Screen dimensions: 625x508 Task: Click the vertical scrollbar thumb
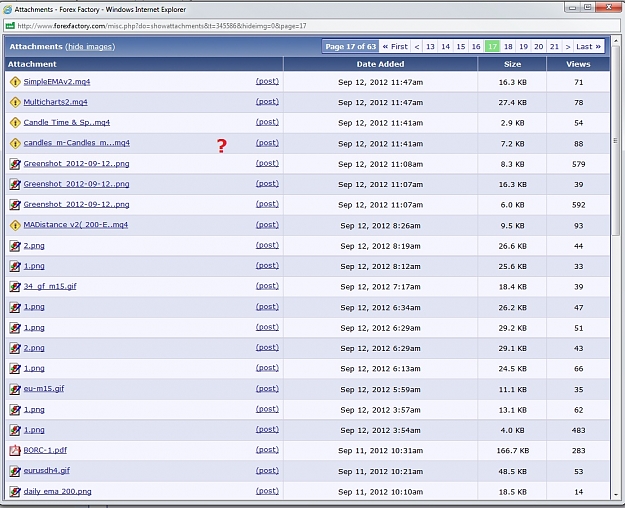(615, 140)
